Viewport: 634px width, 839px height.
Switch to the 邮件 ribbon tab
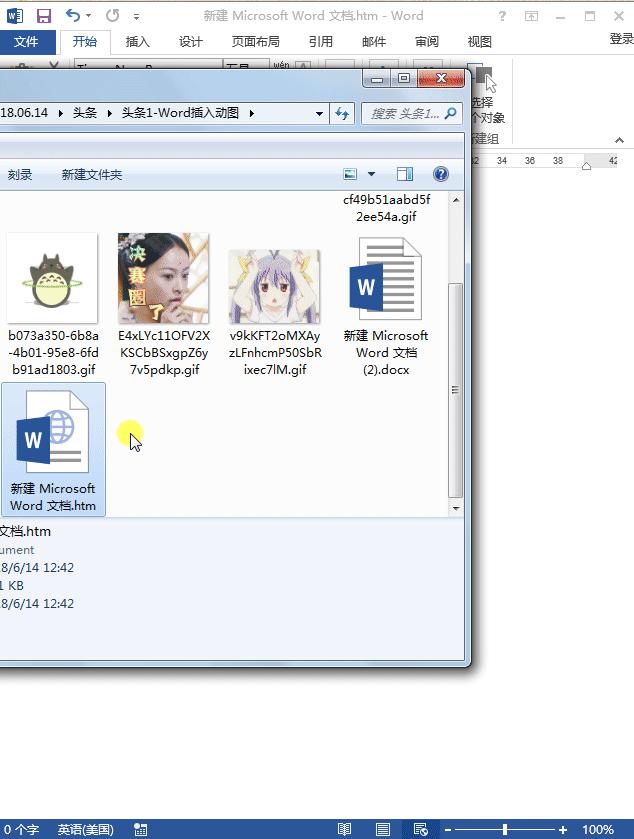pyautogui.click(x=373, y=42)
